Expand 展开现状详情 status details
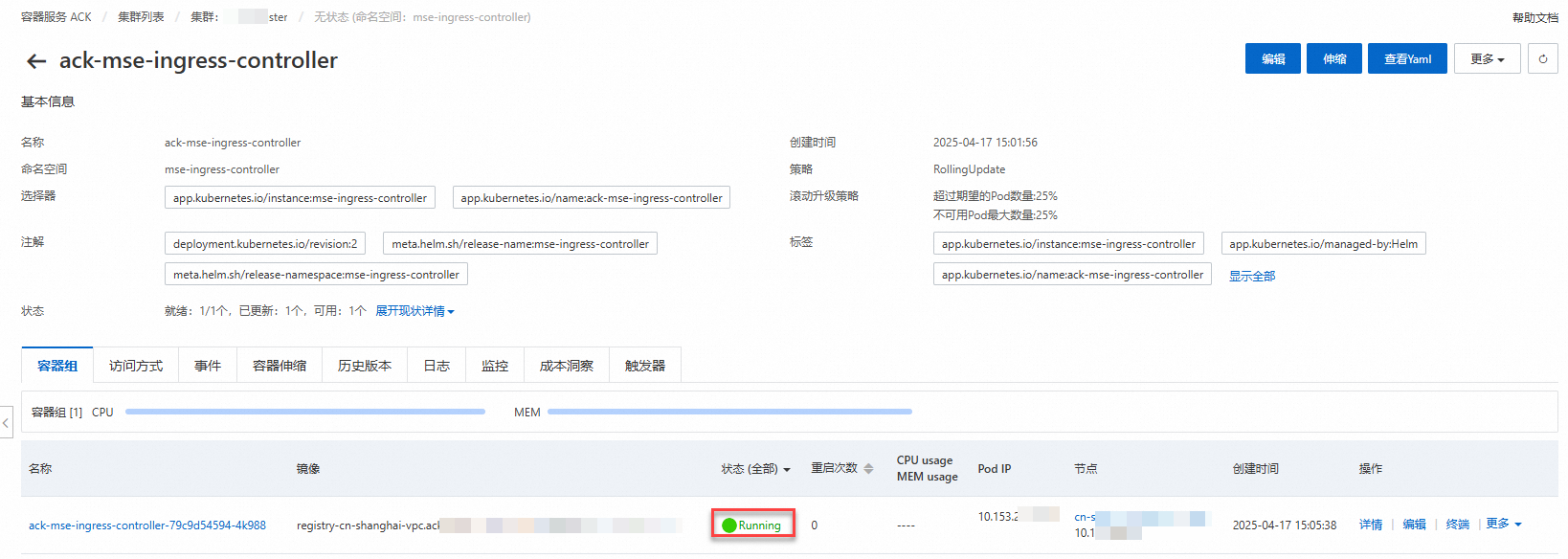 point(414,311)
